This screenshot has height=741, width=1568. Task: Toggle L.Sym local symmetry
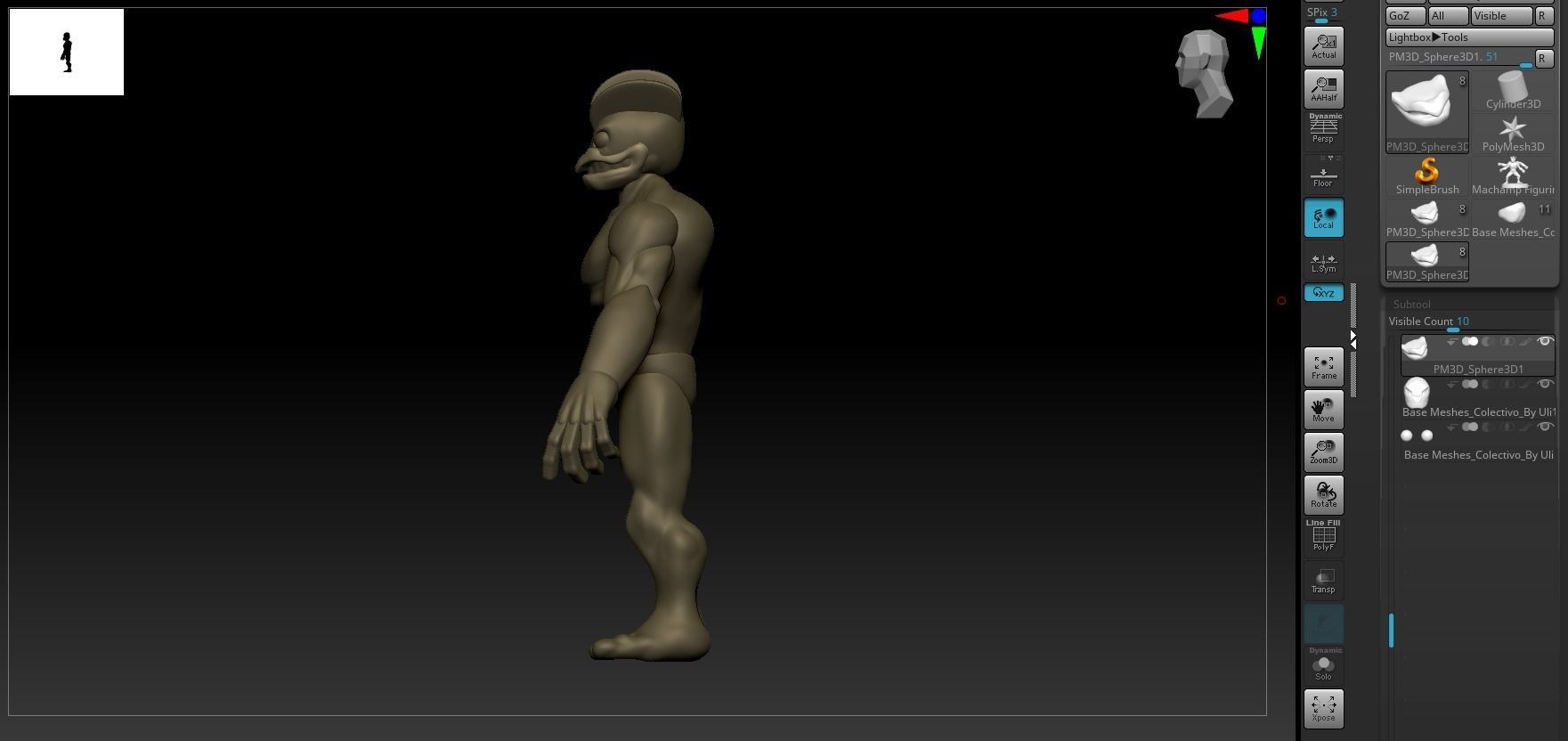click(1323, 261)
